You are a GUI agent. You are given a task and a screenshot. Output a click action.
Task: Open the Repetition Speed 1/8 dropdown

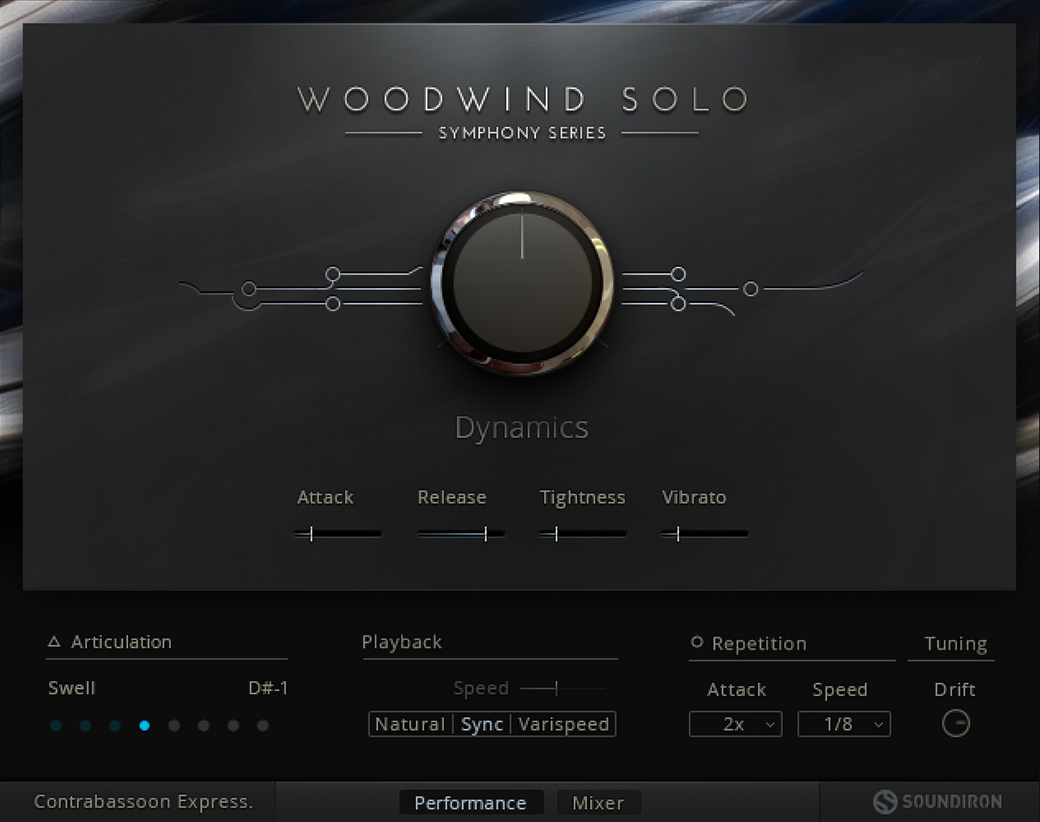pos(844,724)
